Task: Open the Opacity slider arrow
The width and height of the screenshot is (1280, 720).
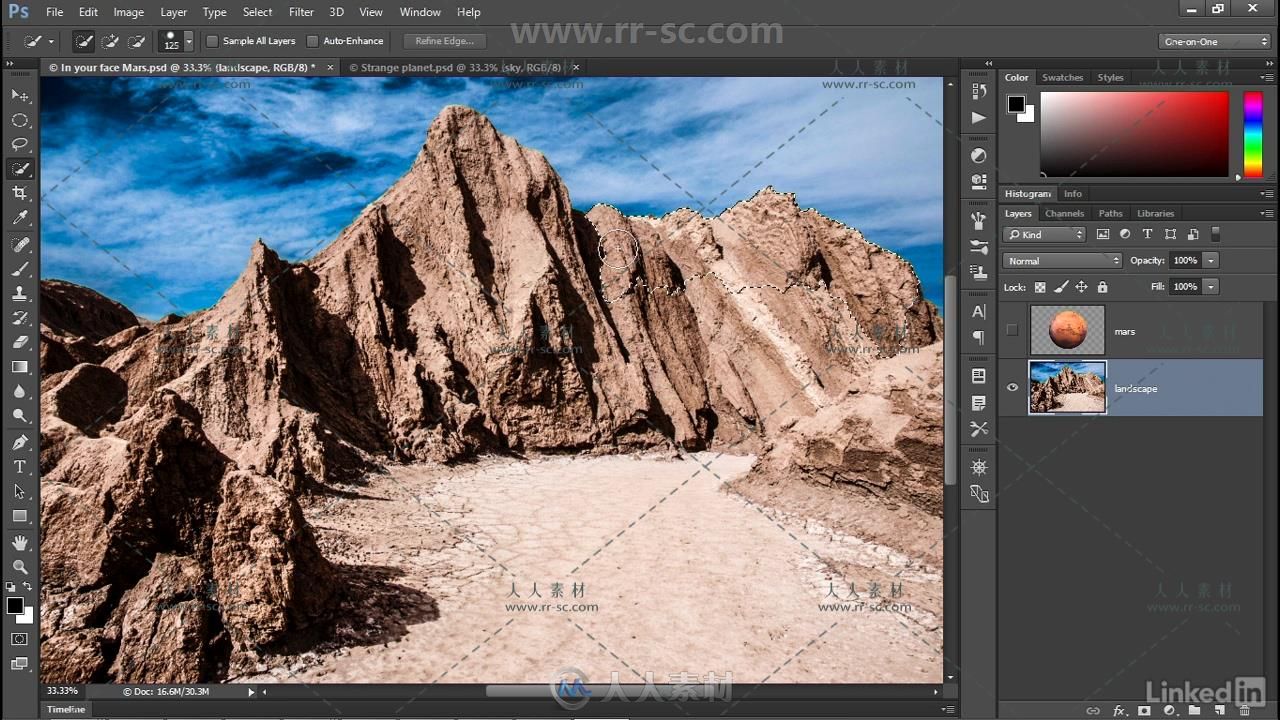Action: click(1211, 260)
